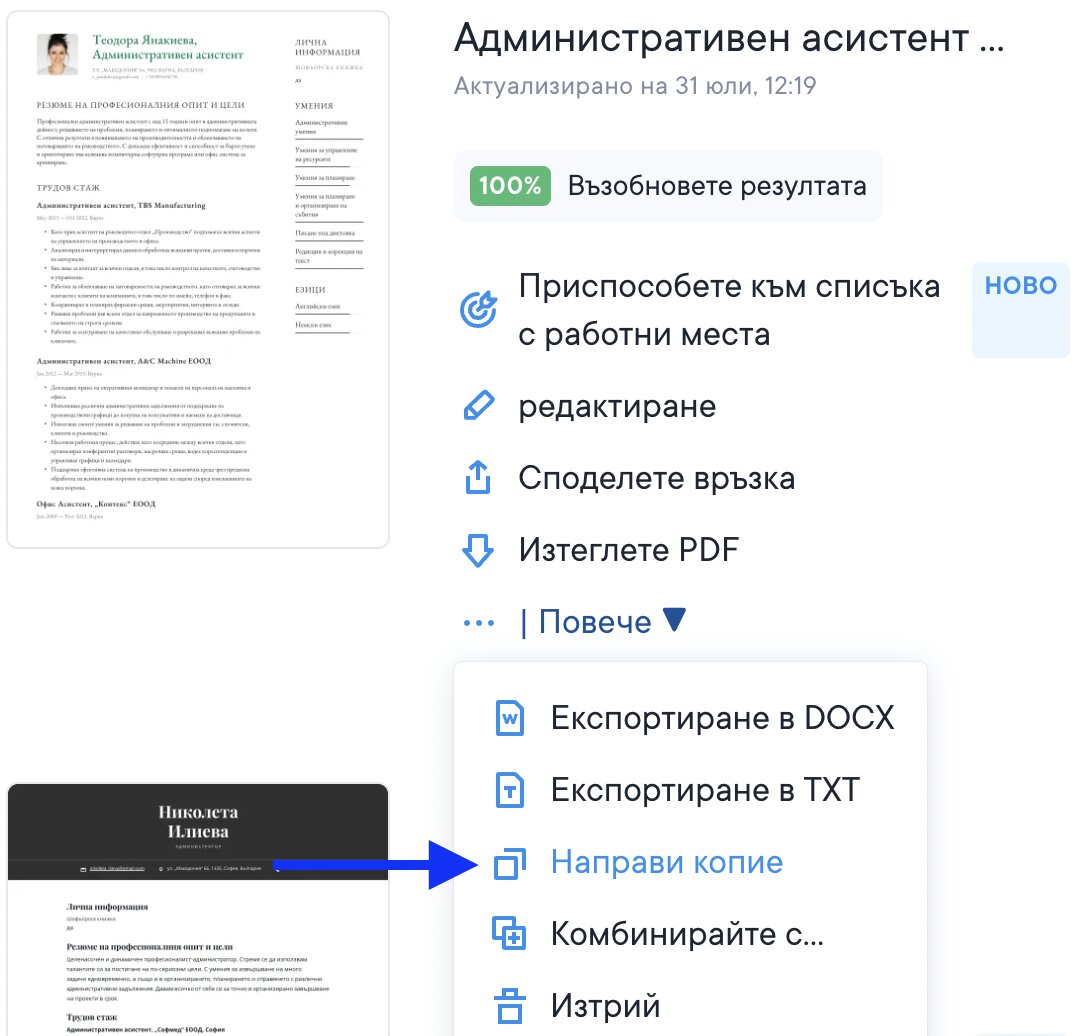1078x1036 pixels.
Task: Click the green 100% score badge
Action: [x=510, y=186]
